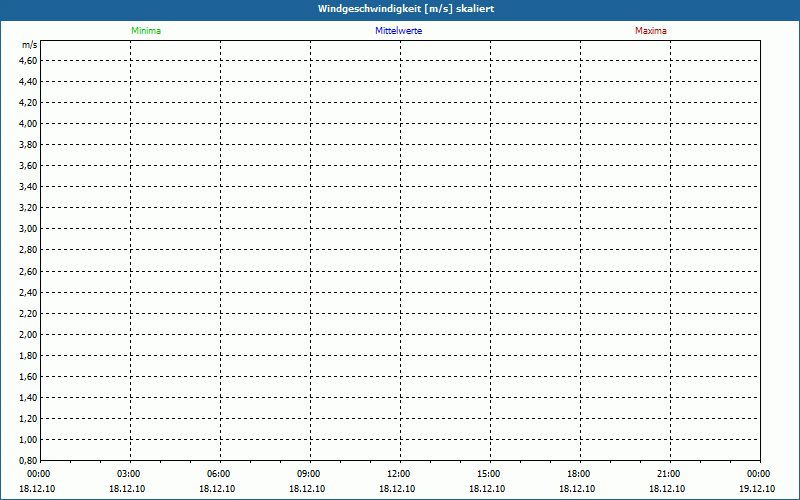Click the 21:00 time axis label
This screenshot has width=800, height=500.
pyautogui.click(x=668, y=474)
